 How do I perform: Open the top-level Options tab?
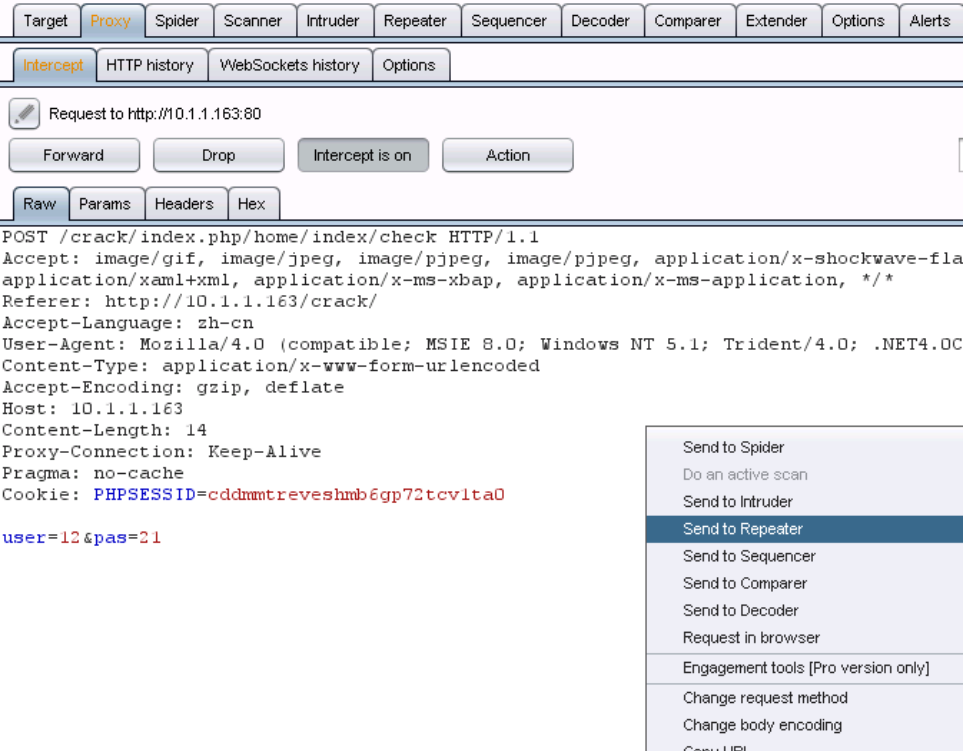click(x=858, y=21)
